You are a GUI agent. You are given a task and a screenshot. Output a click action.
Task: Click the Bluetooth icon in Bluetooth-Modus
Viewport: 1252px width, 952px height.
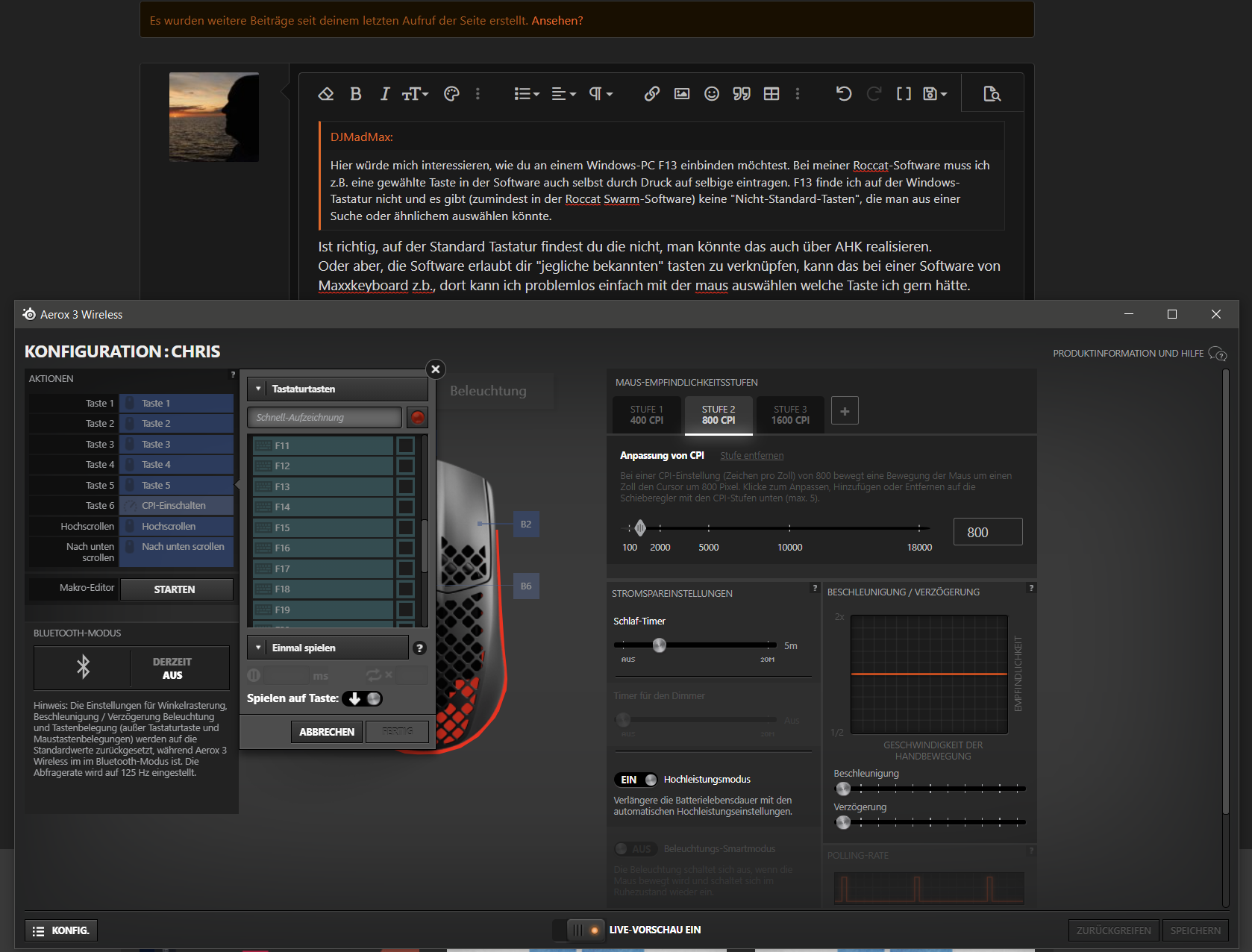(83, 667)
